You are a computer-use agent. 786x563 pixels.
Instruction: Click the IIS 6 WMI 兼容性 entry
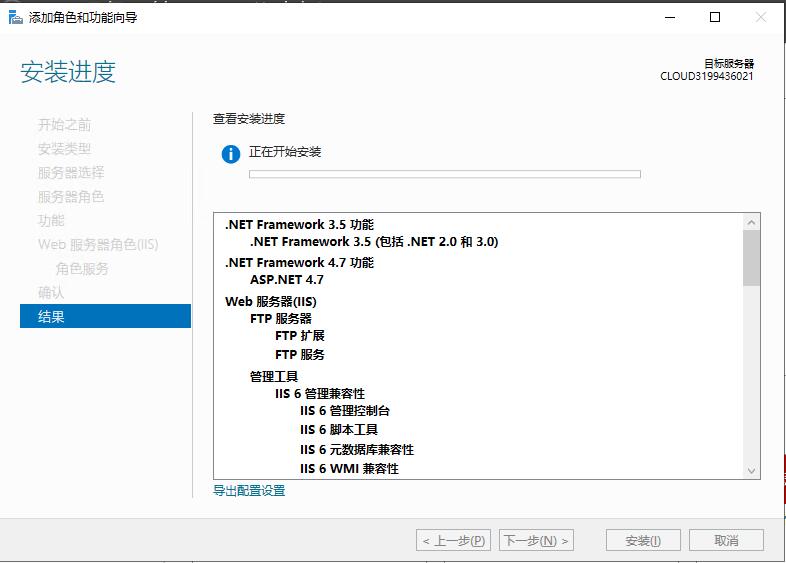click(349, 469)
